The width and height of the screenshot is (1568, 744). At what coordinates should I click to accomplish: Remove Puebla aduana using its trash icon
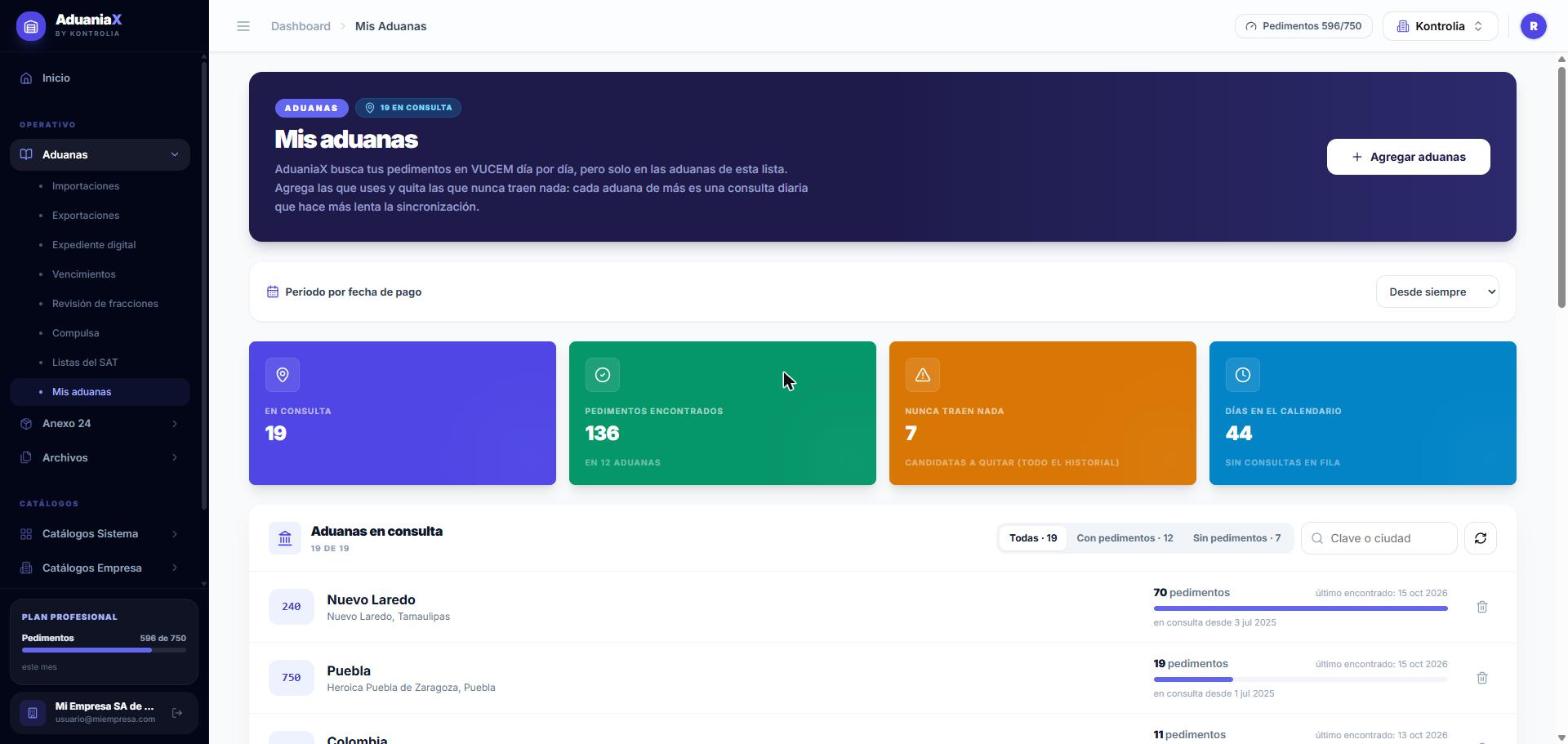1482,678
